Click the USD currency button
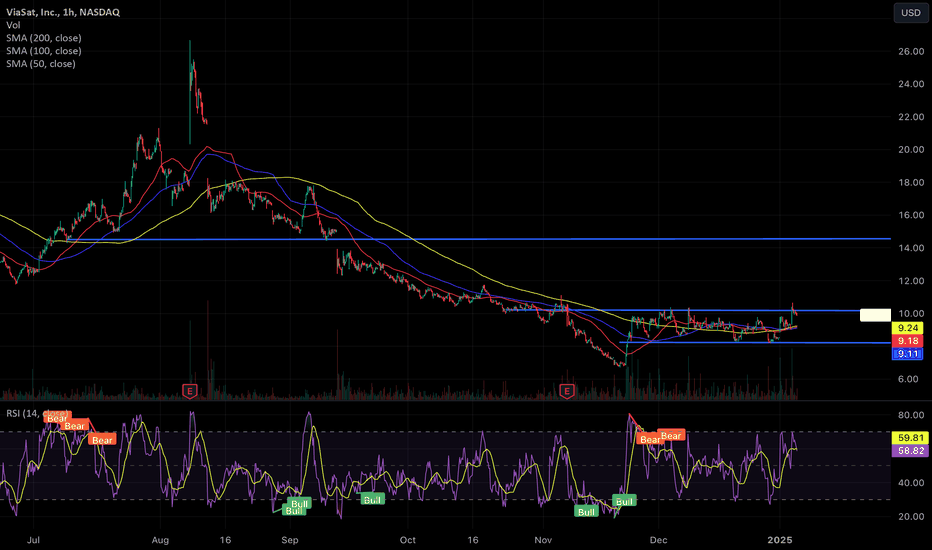 coord(910,12)
